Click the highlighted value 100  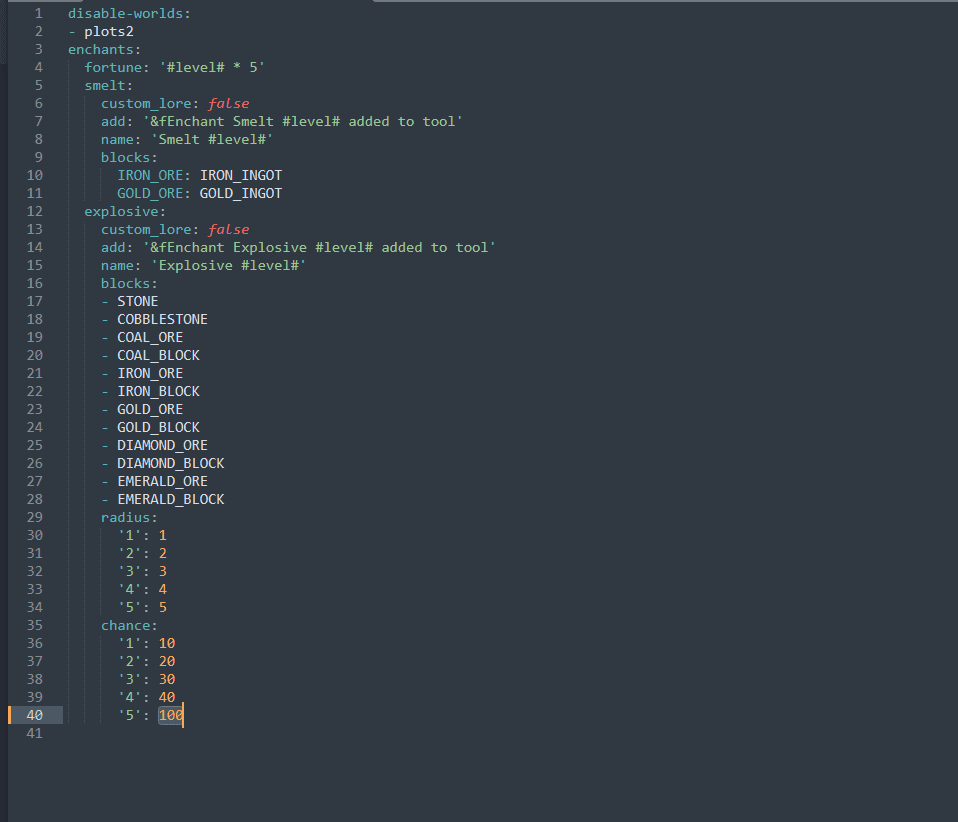point(170,715)
